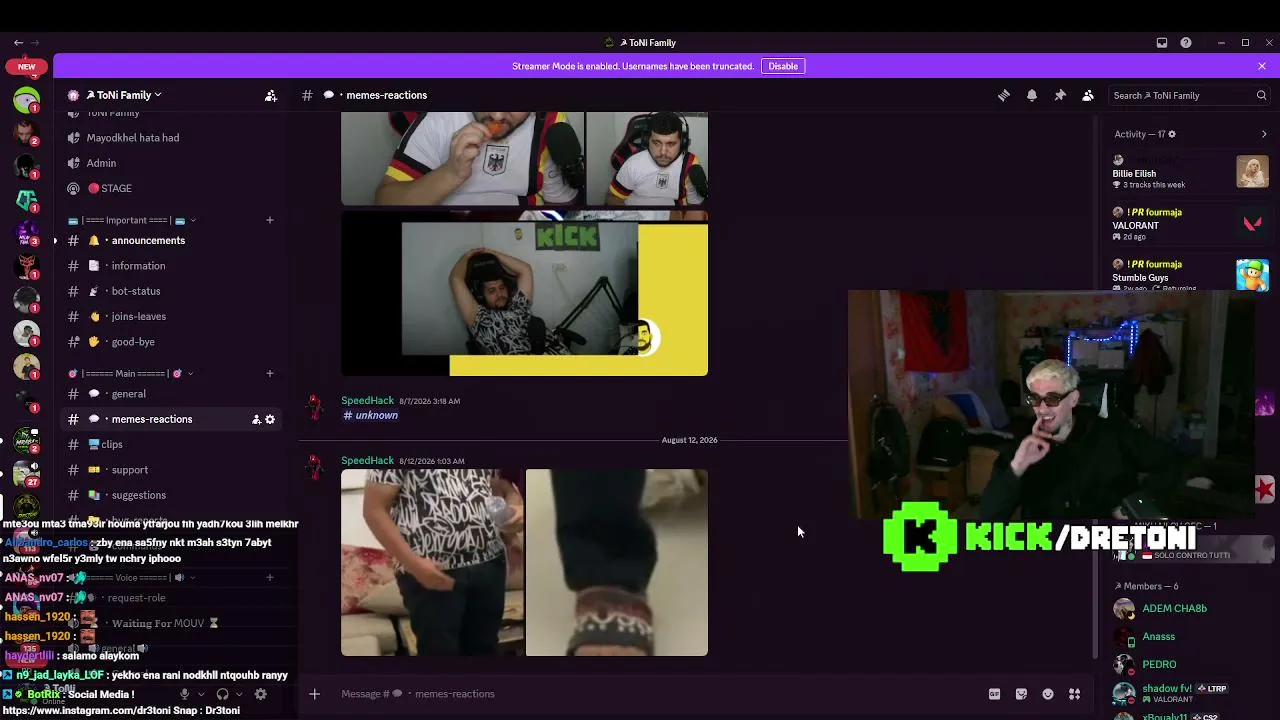The width and height of the screenshot is (1280, 720).
Task: Open the GIF picker
Action: coord(994,694)
